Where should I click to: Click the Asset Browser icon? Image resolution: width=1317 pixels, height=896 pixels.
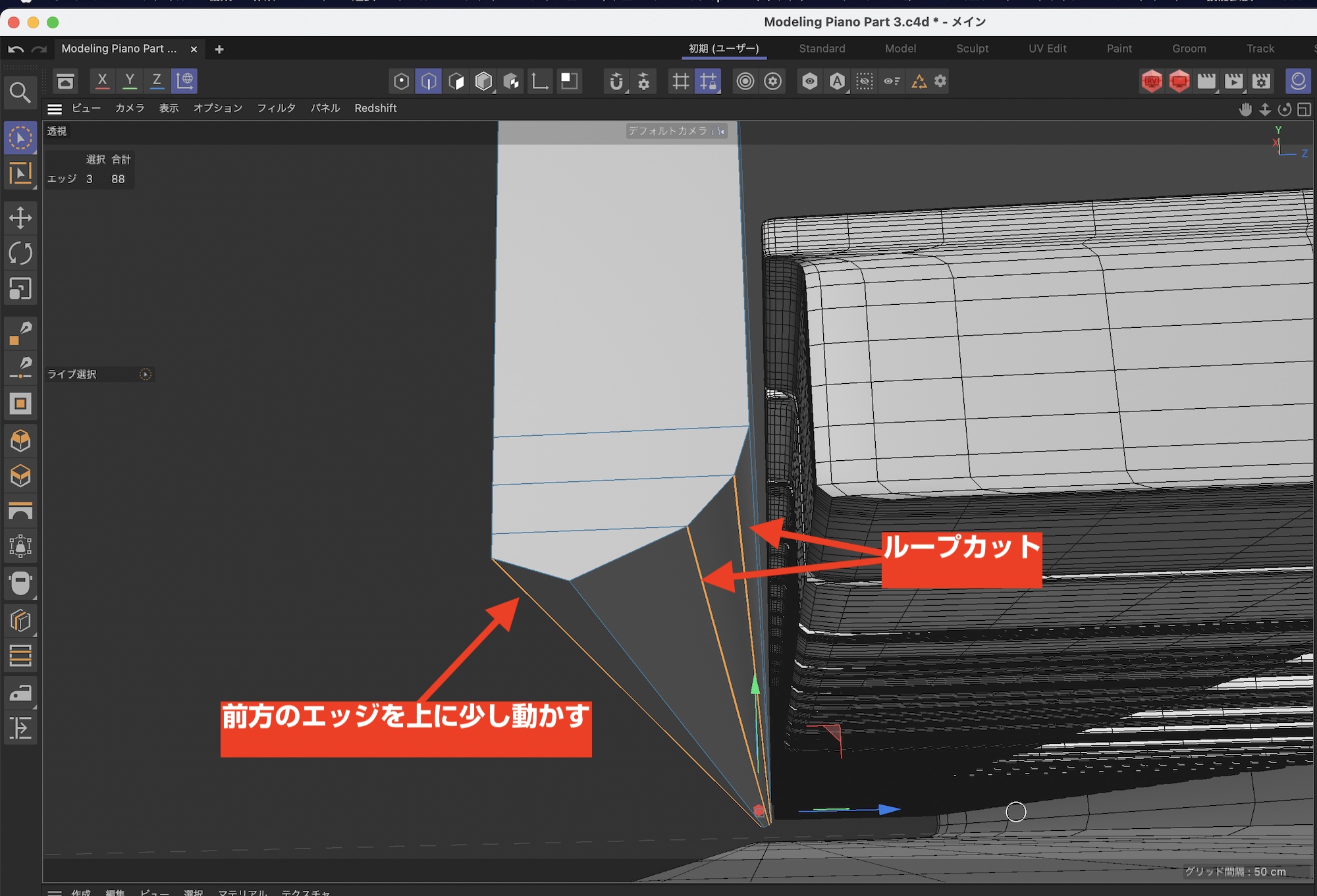coord(65,81)
